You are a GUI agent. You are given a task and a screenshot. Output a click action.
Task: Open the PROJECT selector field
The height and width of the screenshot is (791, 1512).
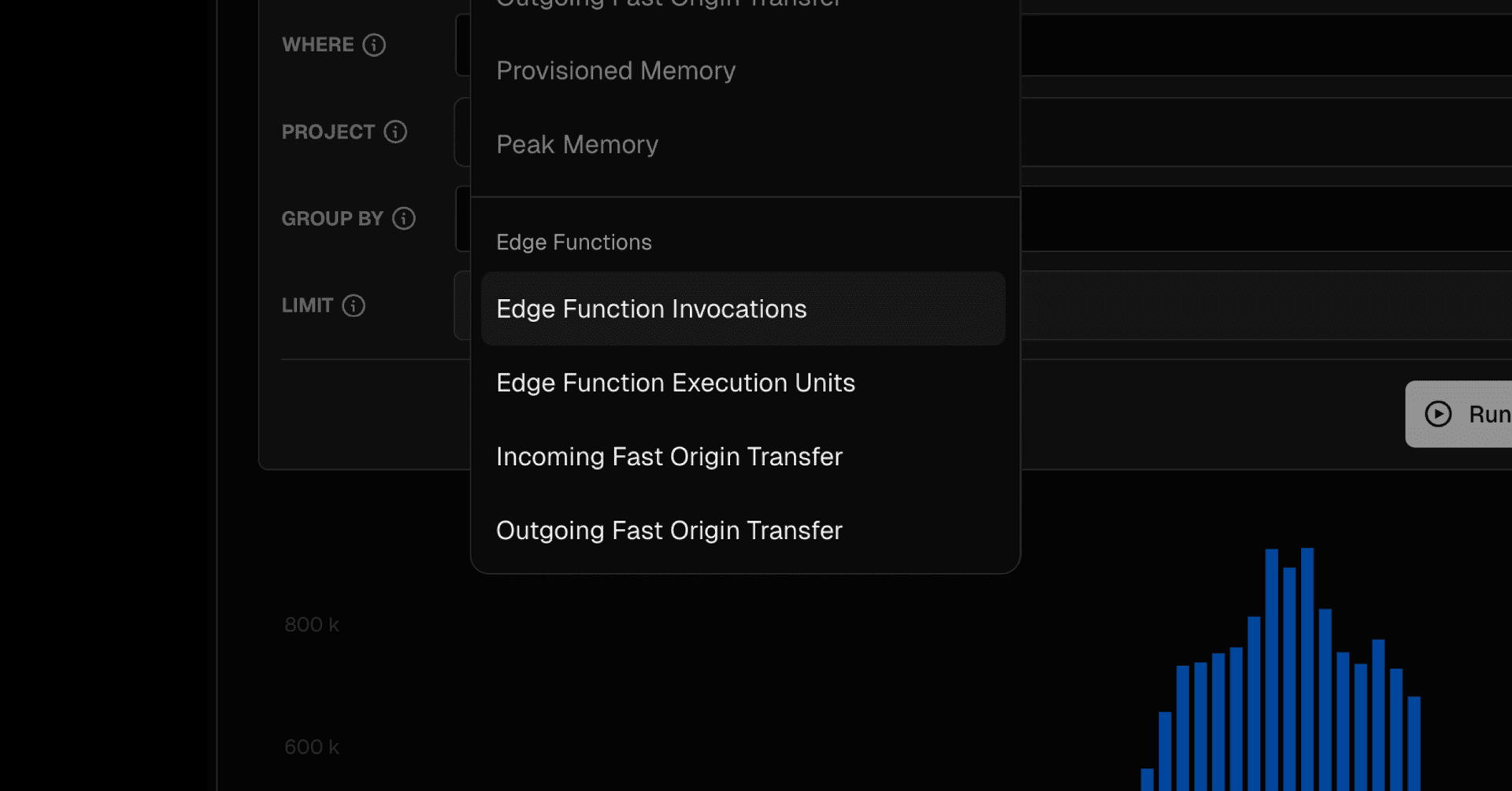[x=1260, y=131]
